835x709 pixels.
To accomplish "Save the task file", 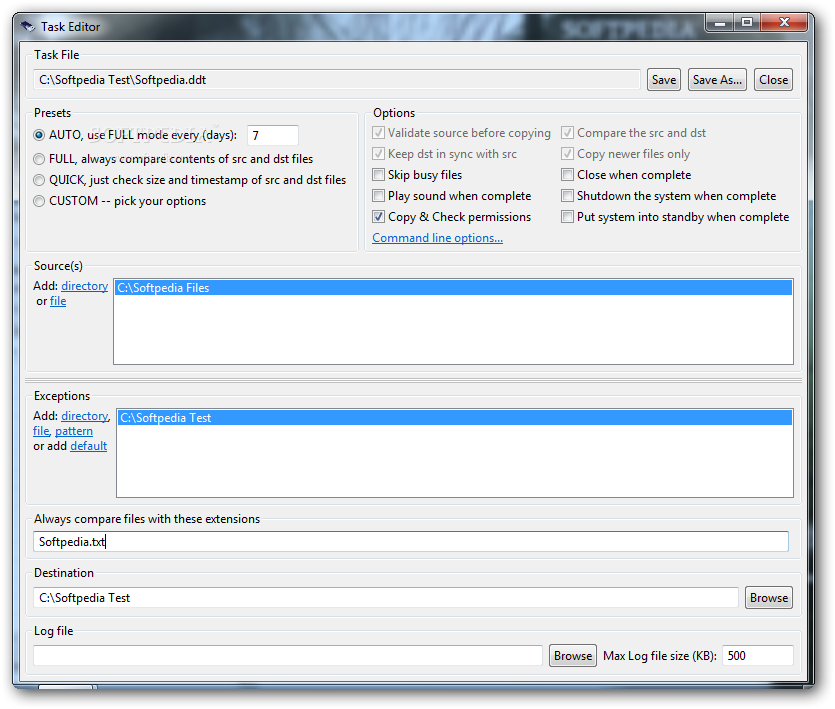I will pyautogui.click(x=664, y=80).
